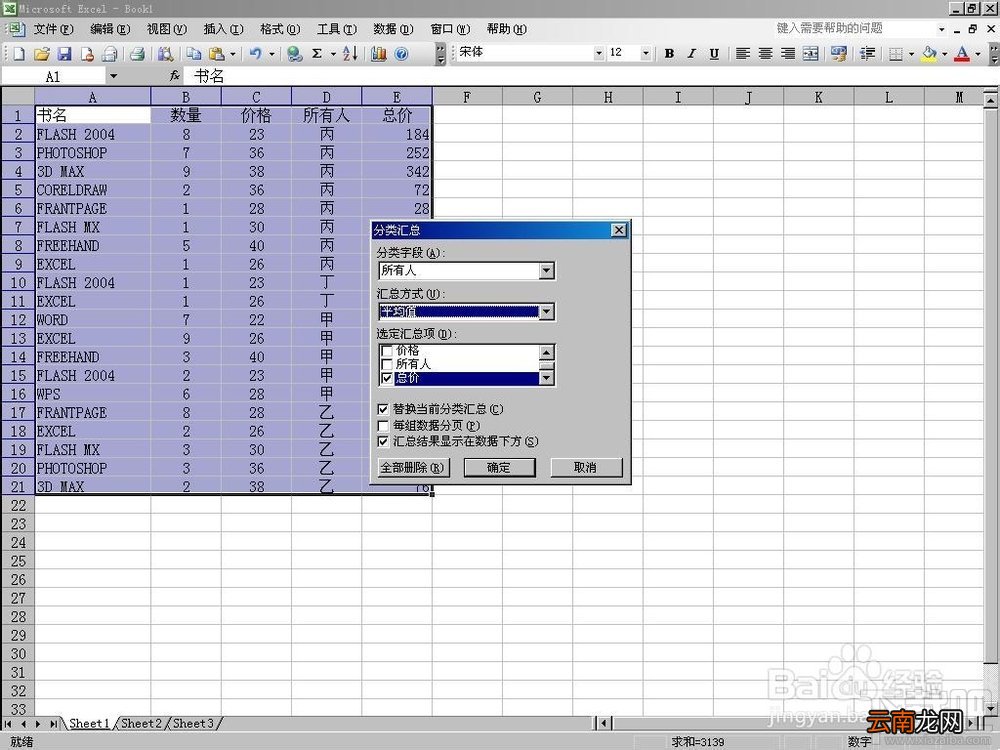Check the 所有人 item in summary list
Viewport: 1000px width, 750px height.
386,364
